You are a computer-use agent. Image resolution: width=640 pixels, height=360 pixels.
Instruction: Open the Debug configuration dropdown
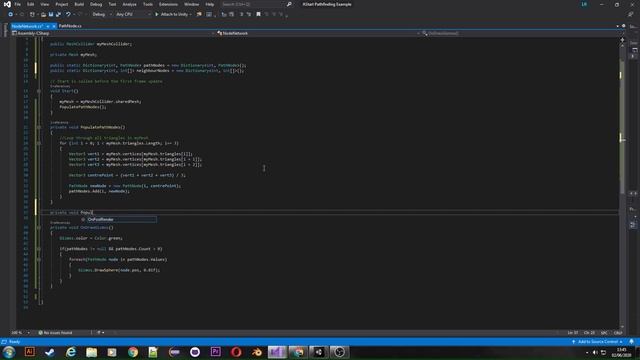click(x=102, y=14)
